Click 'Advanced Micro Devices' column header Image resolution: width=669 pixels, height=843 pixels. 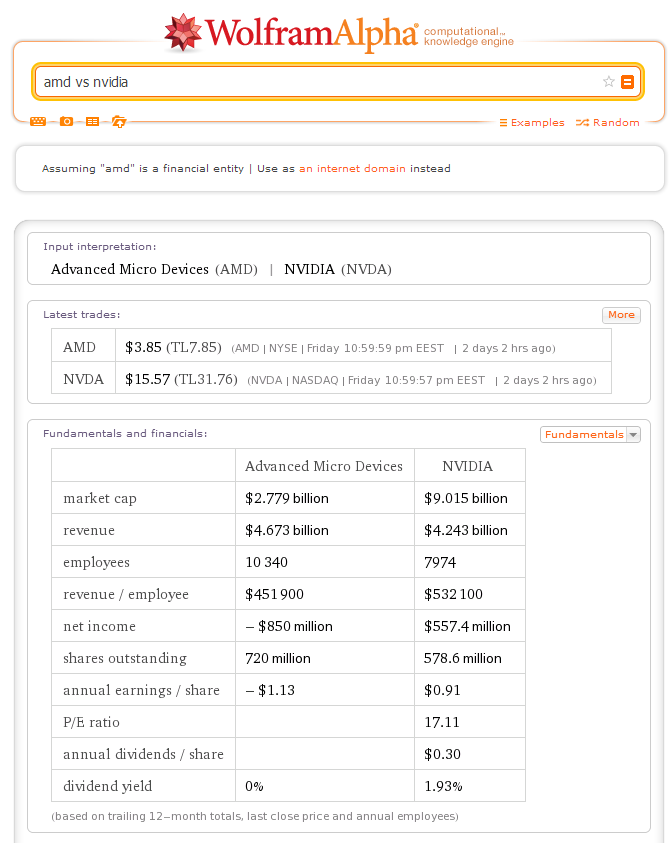point(324,466)
